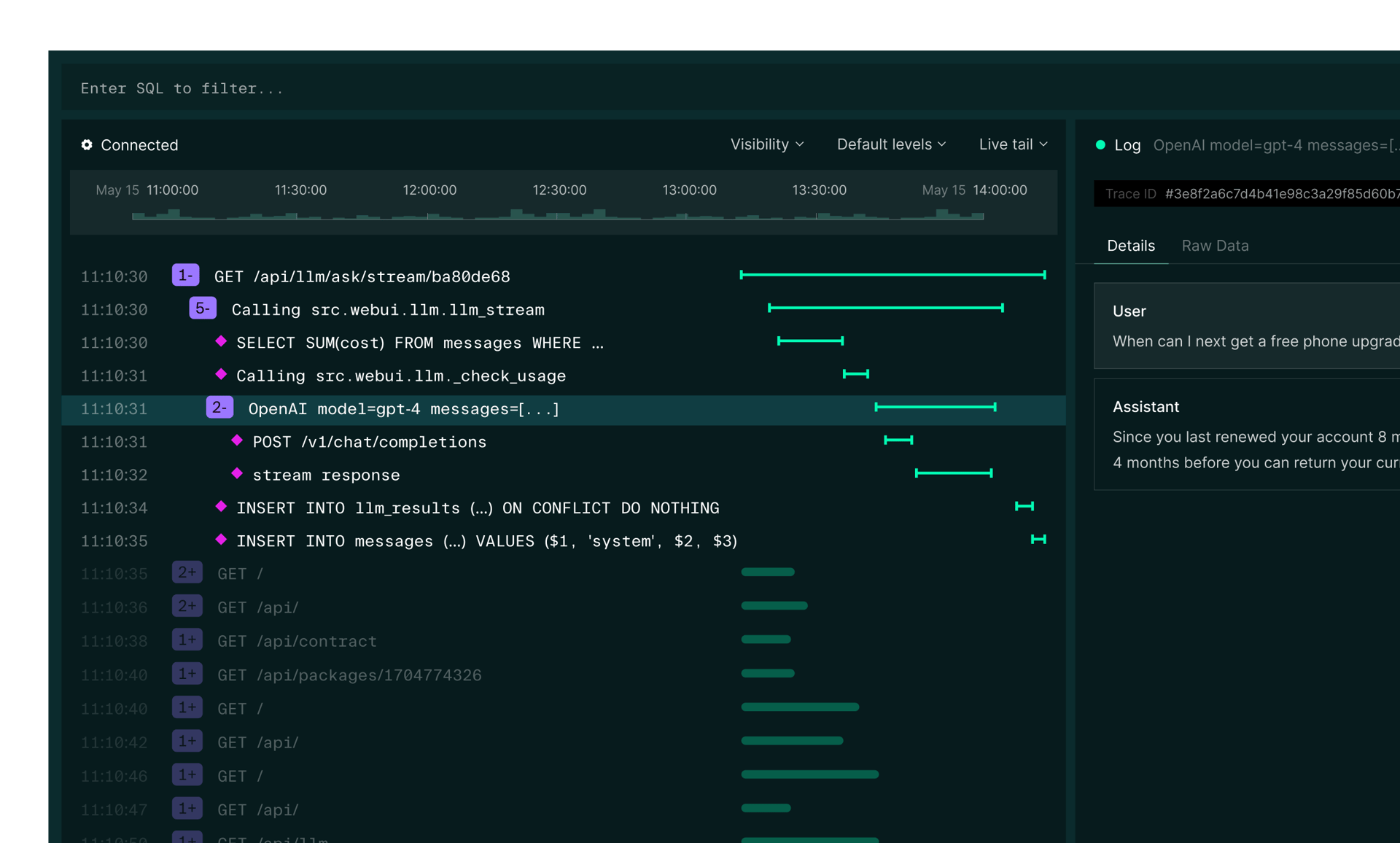The width and height of the screenshot is (1400, 843).
Task: Click the diamond icon next to stream response
Action: pyautogui.click(x=236, y=473)
